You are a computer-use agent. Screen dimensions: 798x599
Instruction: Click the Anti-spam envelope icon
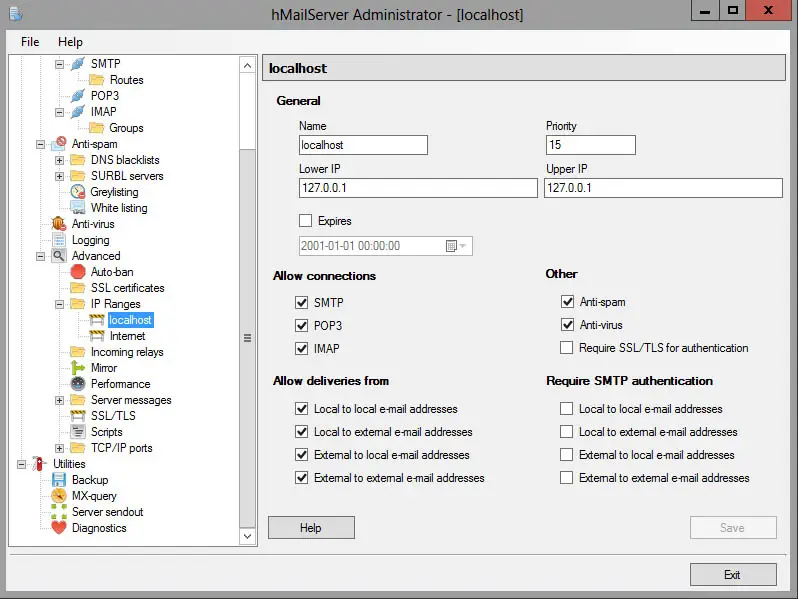pyautogui.click(x=59, y=144)
